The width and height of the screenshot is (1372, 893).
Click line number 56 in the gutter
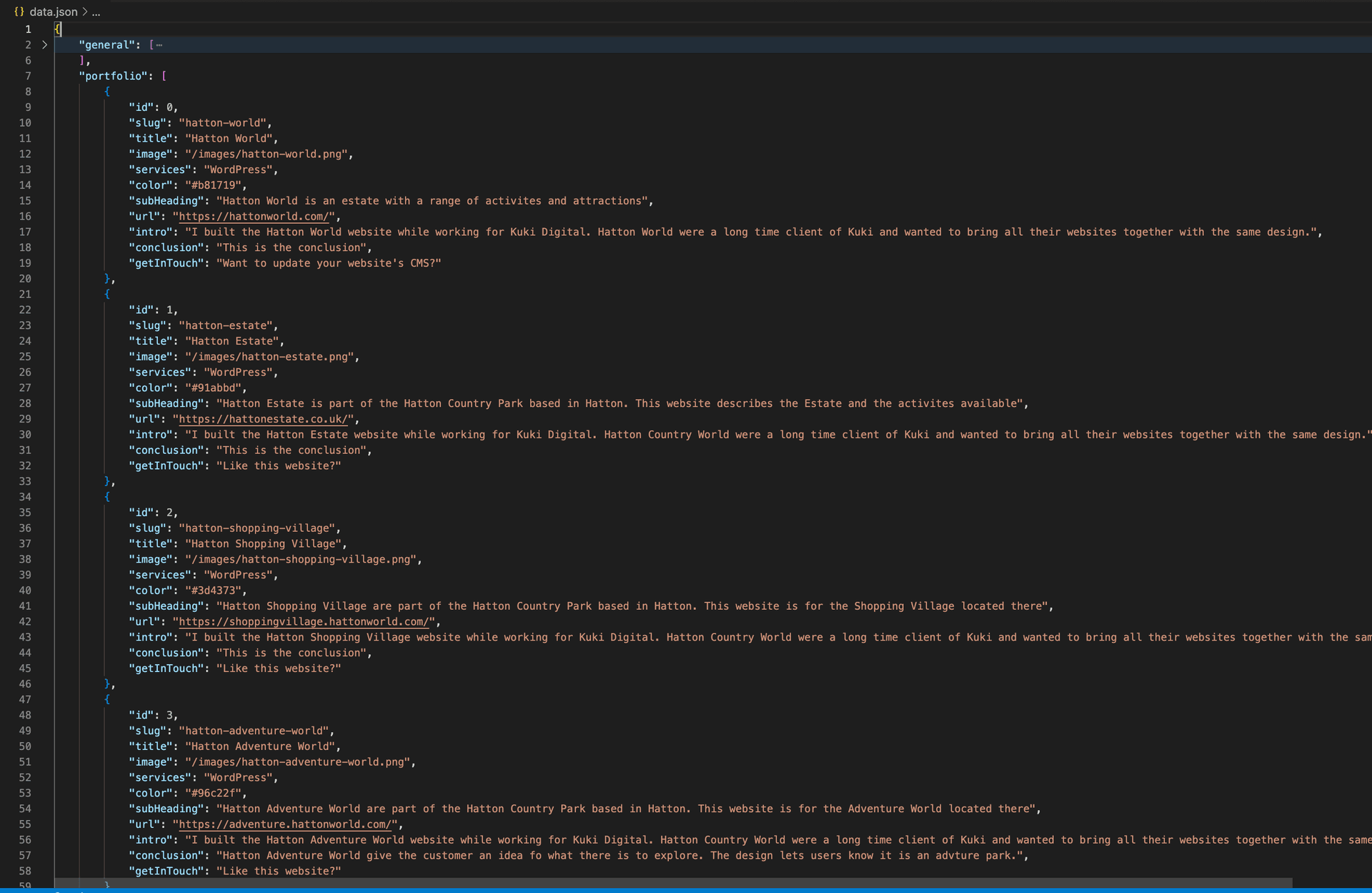pos(26,840)
